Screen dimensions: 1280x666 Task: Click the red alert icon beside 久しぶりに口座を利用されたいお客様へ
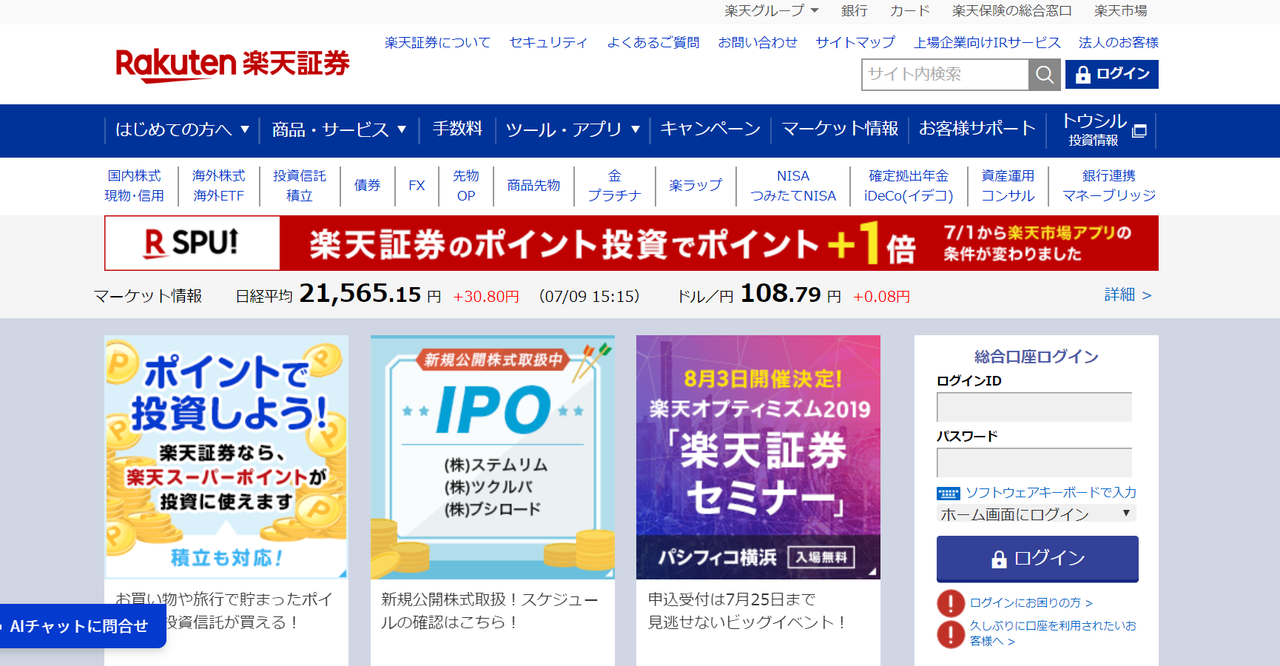pyautogui.click(x=951, y=634)
